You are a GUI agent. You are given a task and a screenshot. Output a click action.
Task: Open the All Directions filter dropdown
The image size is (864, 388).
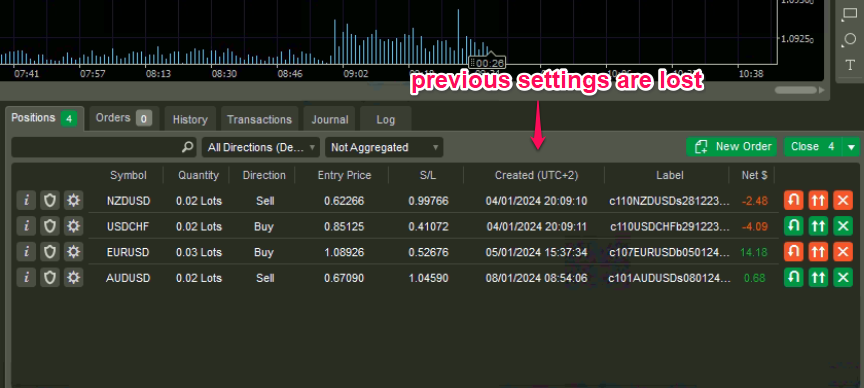click(x=261, y=147)
